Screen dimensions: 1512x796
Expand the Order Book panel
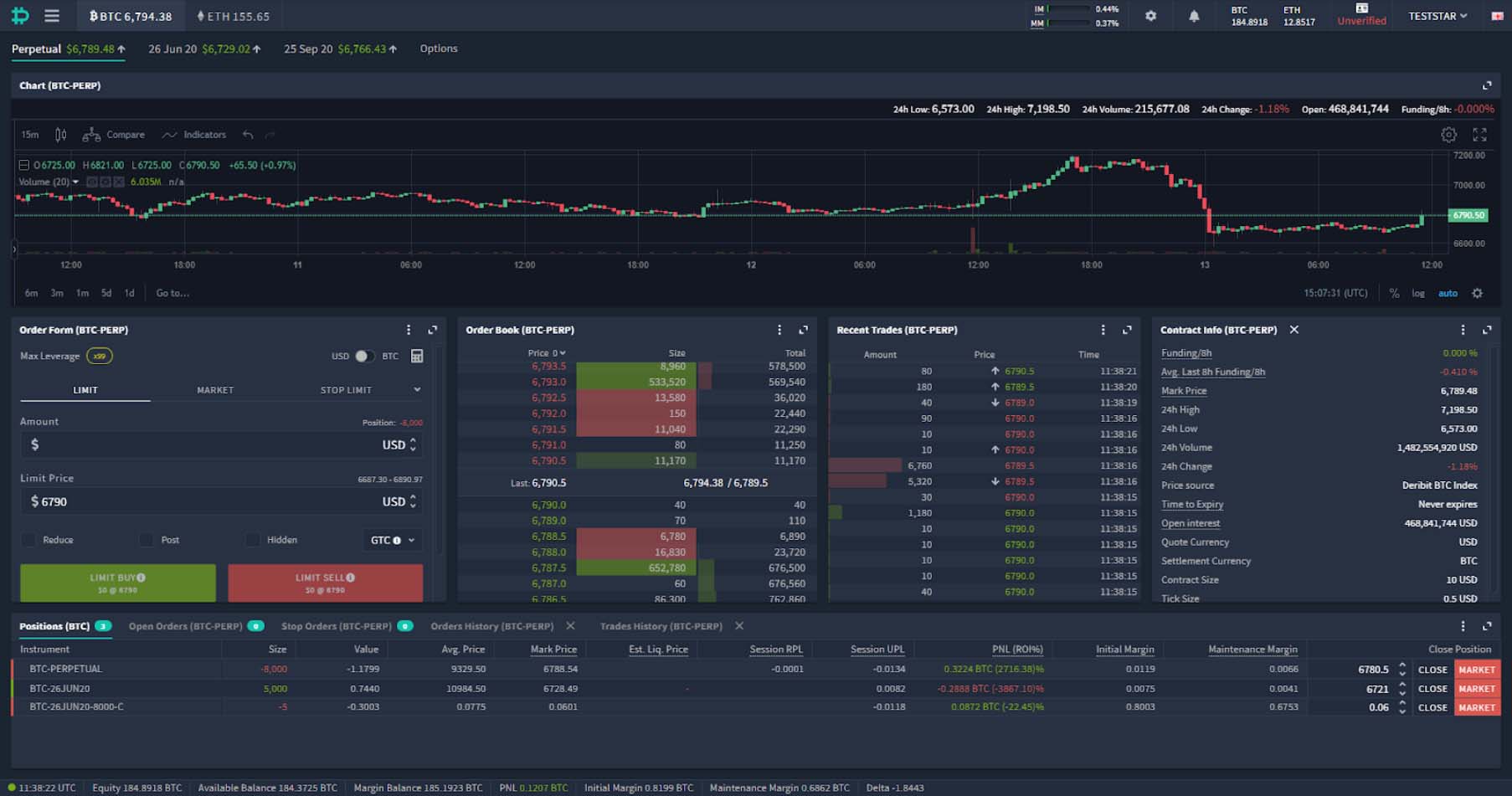(x=804, y=330)
